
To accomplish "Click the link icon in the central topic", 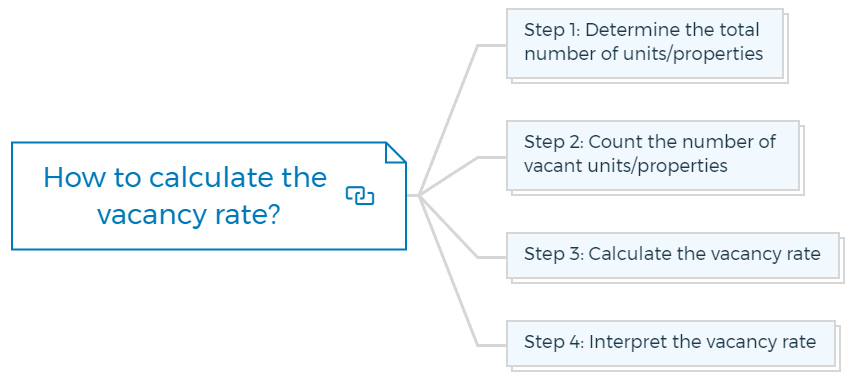I will pos(360,196).
